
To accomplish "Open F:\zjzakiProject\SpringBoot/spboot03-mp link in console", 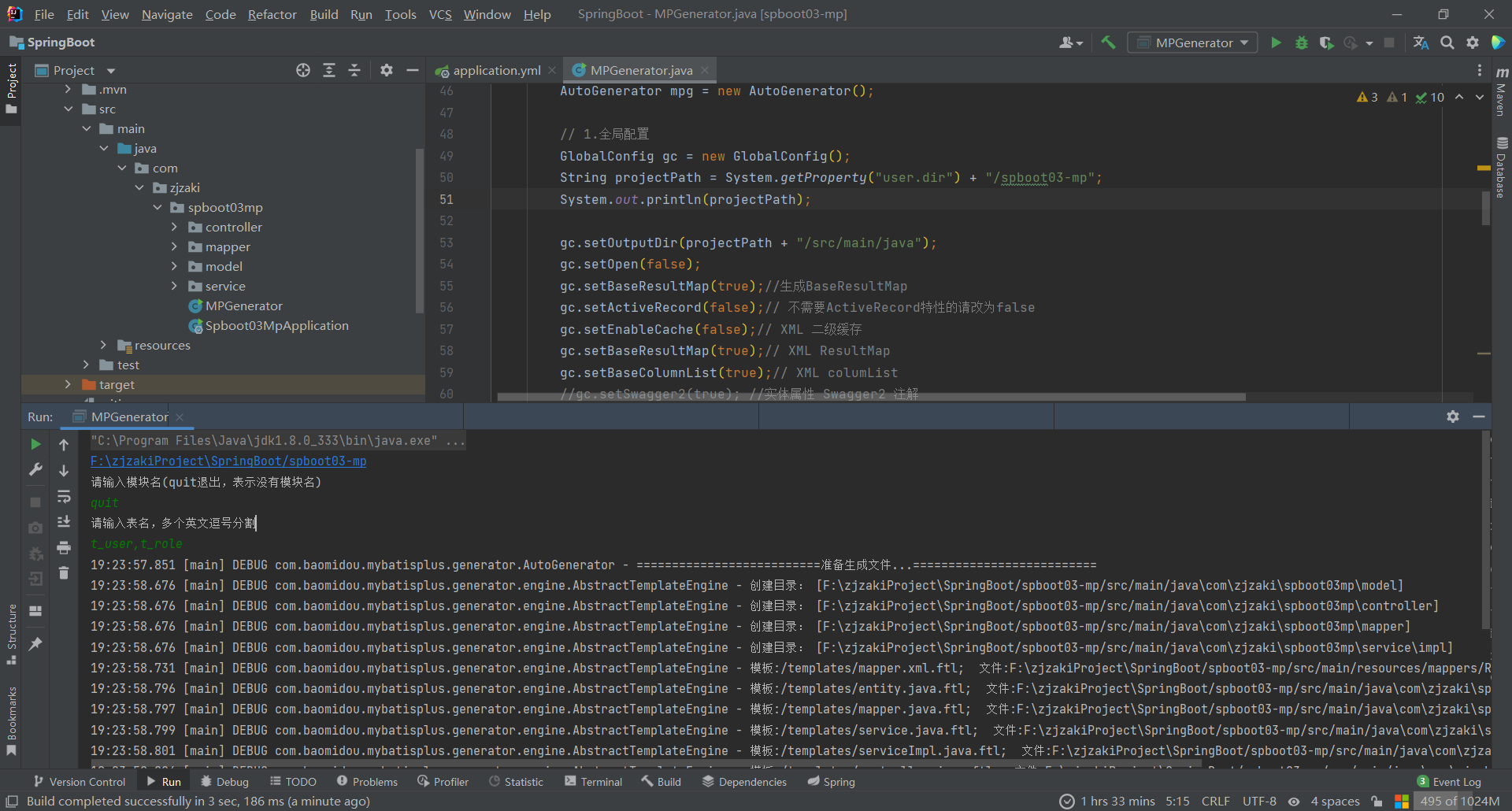I will pos(228,461).
